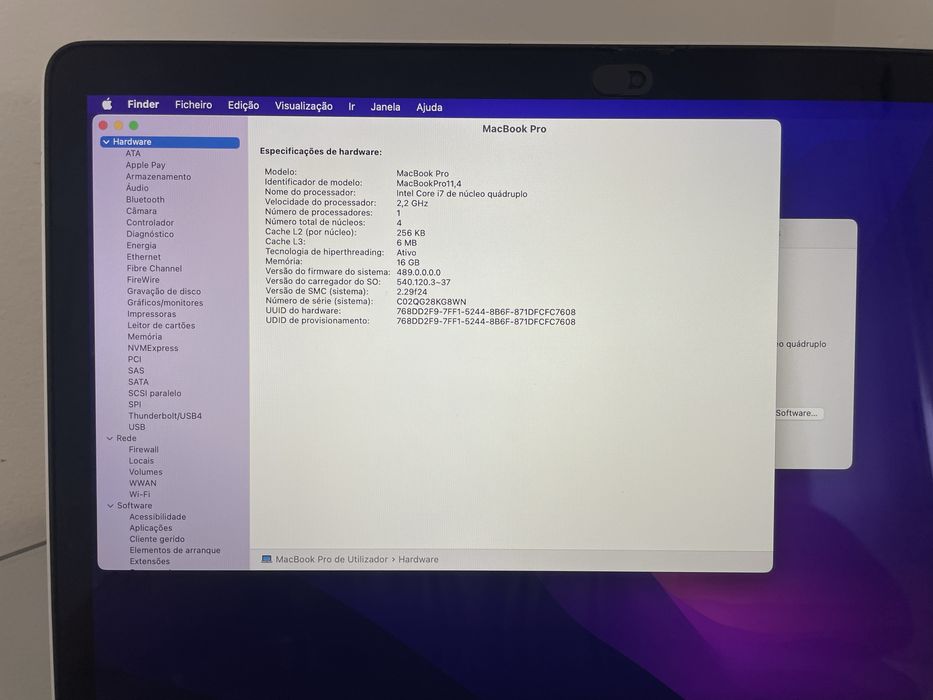Select USB in the sidebar
The height and width of the screenshot is (700, 933).
point(137,427)
